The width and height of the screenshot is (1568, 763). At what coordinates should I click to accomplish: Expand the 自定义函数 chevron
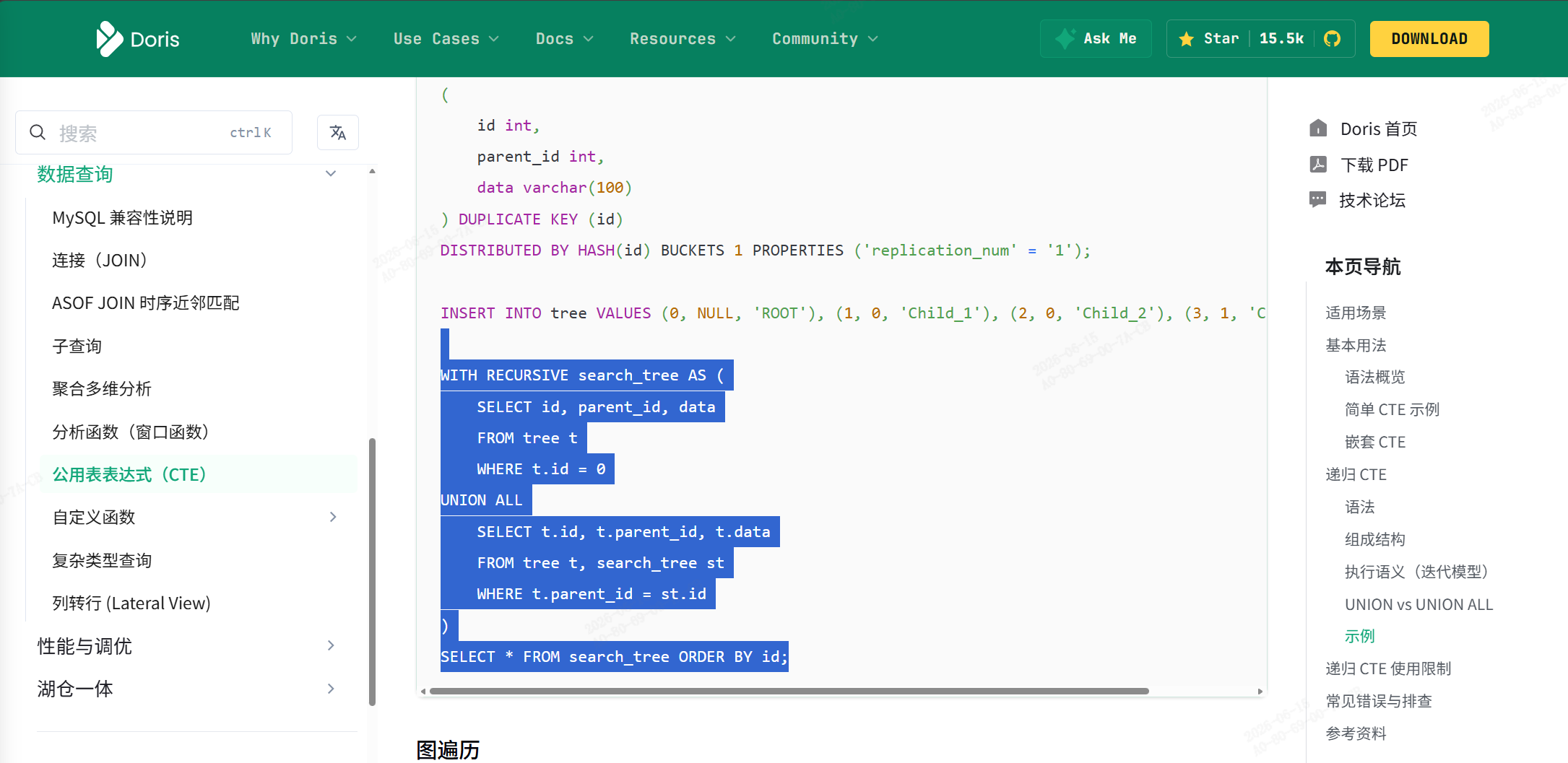333,517
